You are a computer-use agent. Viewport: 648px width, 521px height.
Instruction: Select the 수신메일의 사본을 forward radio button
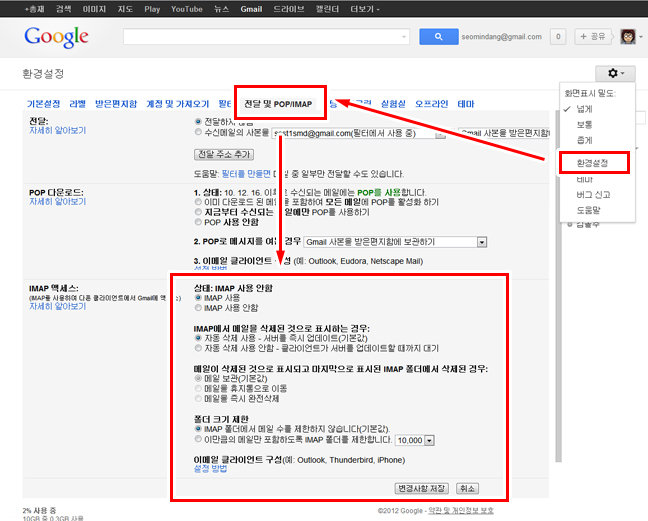click(198, 132)
